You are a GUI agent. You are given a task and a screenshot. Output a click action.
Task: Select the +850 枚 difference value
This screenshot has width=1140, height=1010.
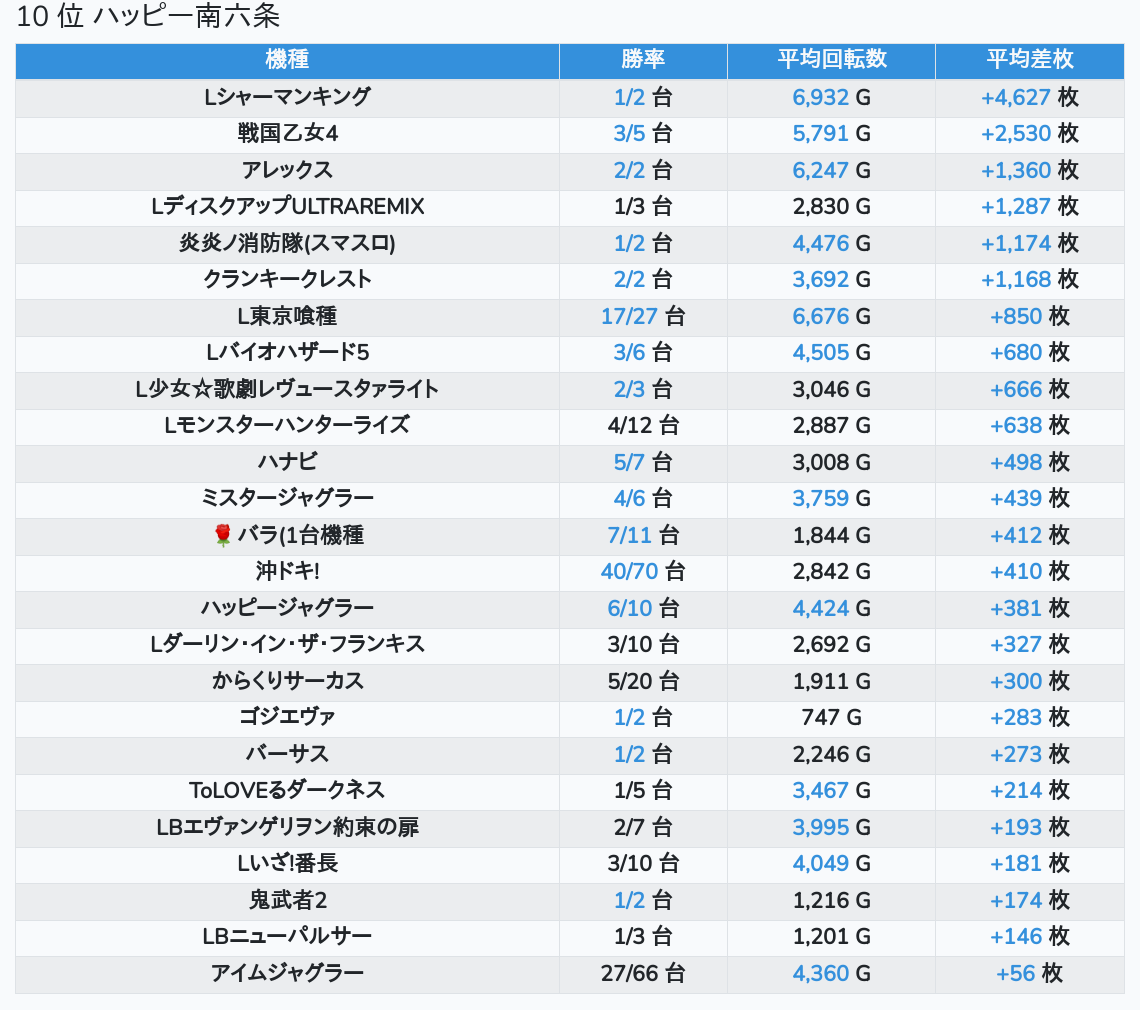point(1029,316)
